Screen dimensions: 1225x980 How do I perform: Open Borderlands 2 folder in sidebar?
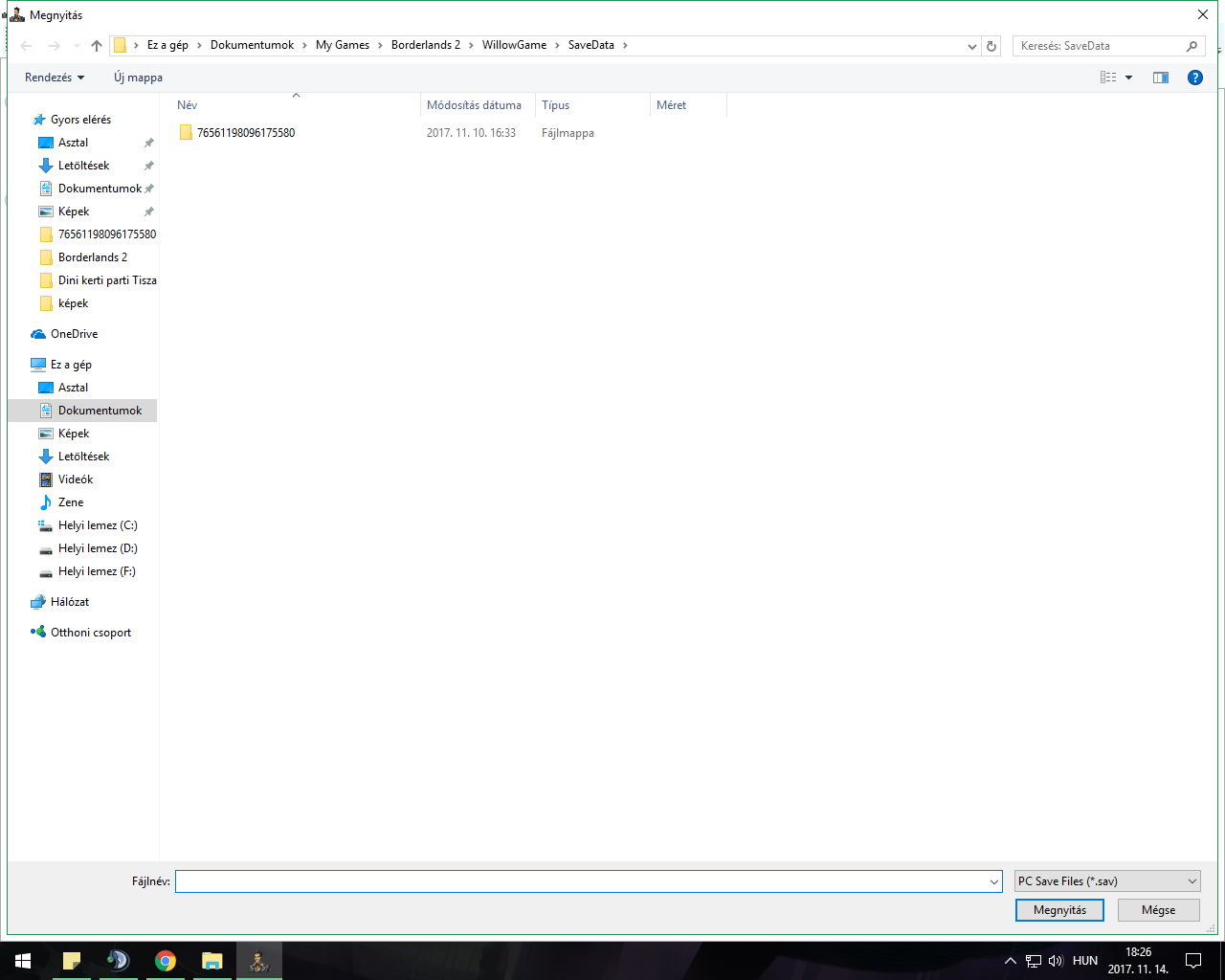click(92, 257)
